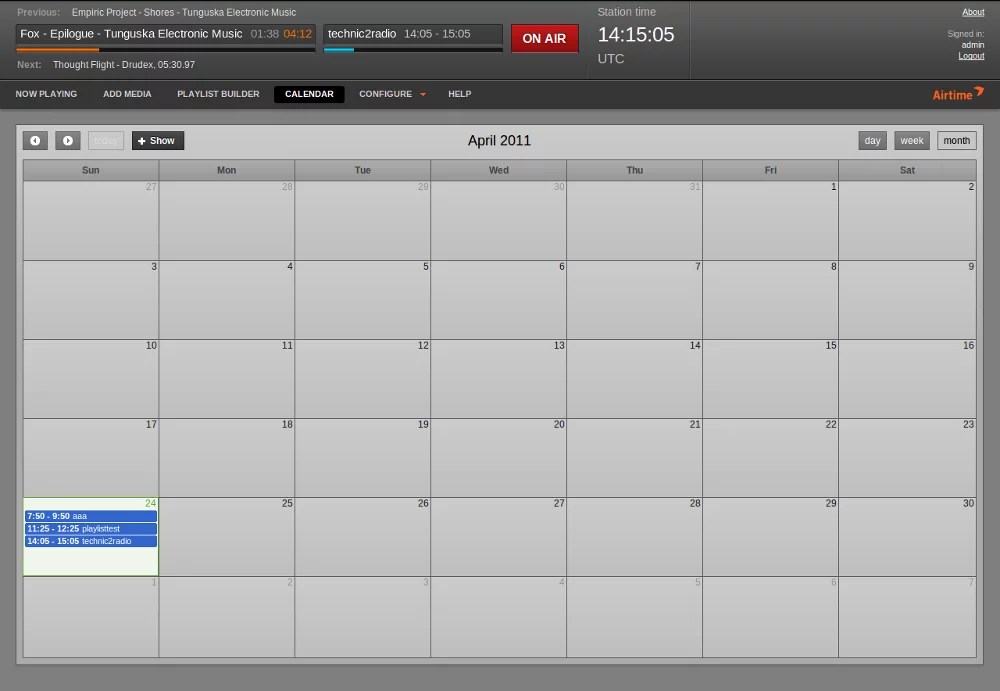
Task: Open the 14:05 - 15:05 technic2radio calendar event
Action: (90, 541)
